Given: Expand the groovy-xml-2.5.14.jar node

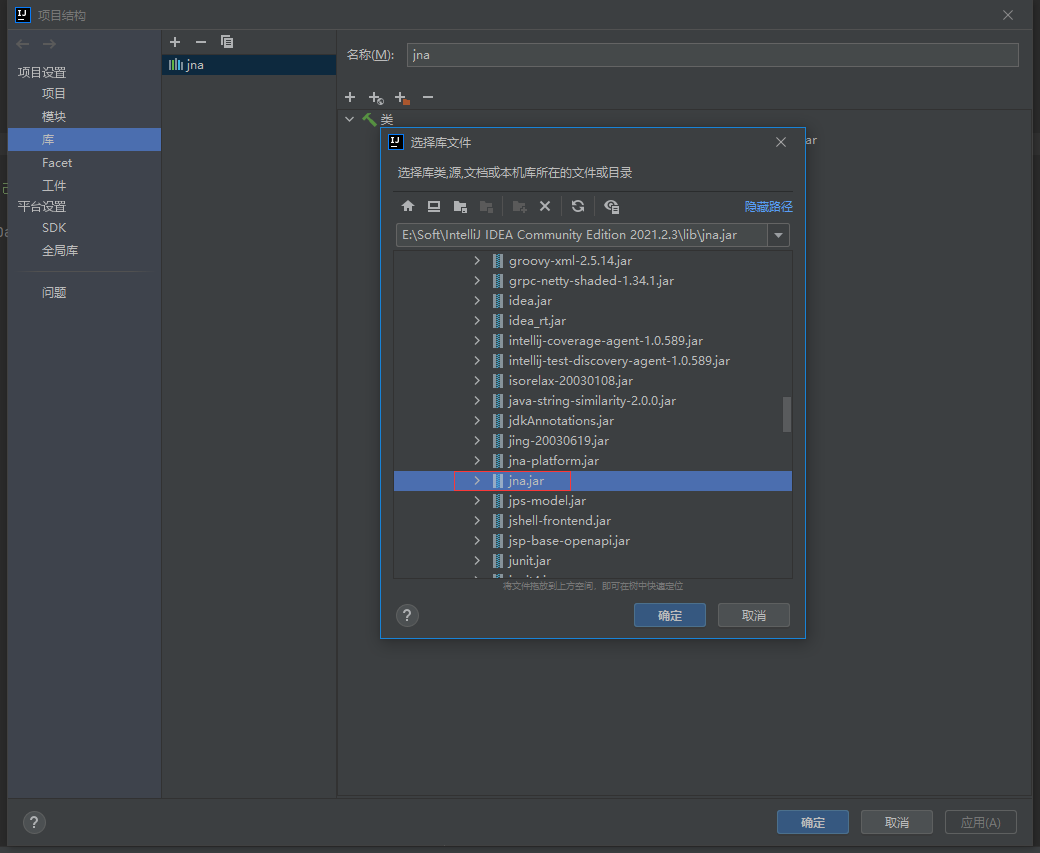Looking at the screenshot, I should [477, 261].
